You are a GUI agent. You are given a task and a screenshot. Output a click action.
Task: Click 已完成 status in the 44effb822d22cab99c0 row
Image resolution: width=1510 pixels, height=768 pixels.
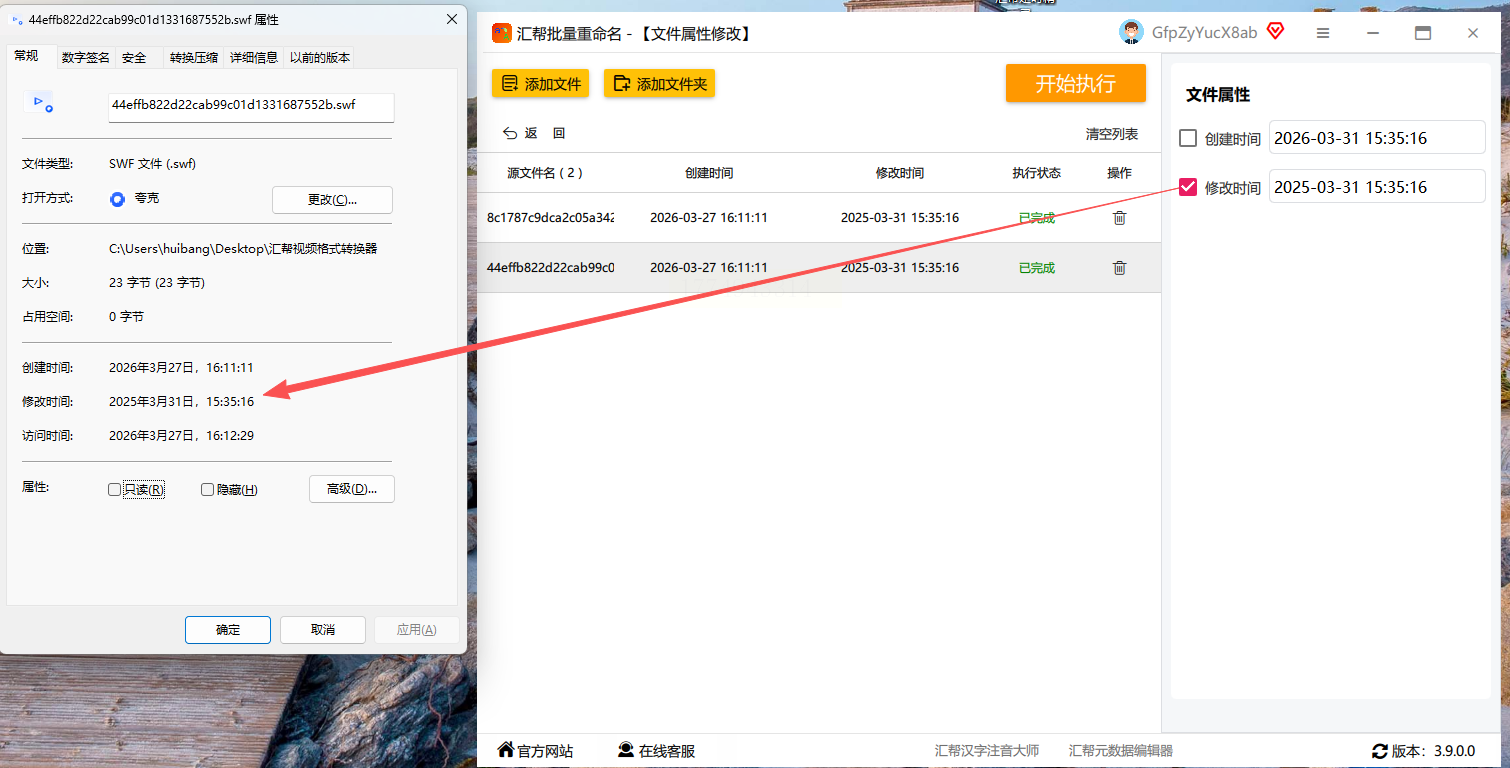coord(1036,268)
